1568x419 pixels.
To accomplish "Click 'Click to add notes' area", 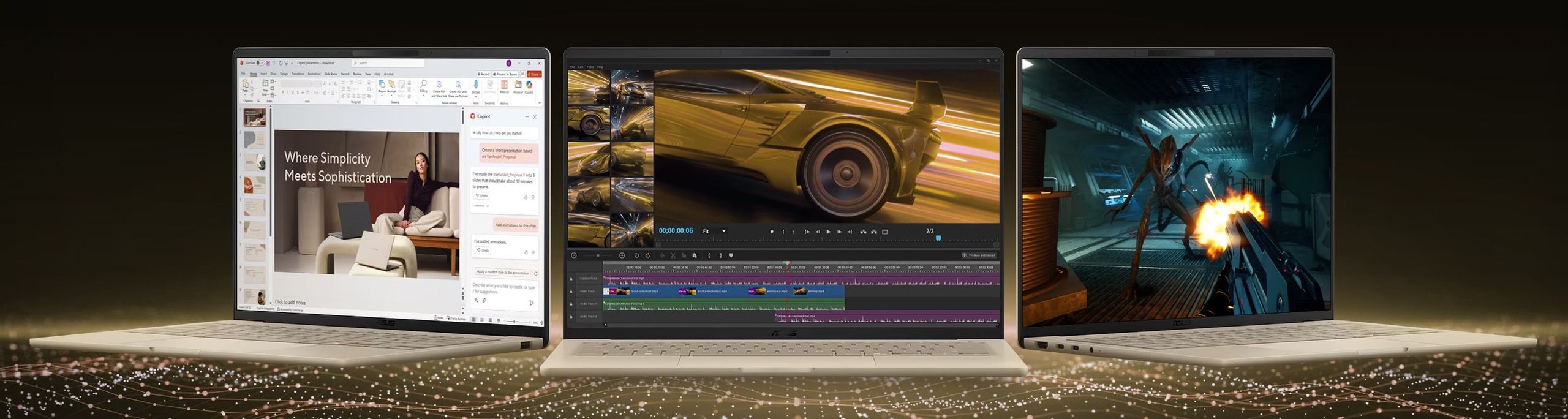I will (x=290, y=302).
